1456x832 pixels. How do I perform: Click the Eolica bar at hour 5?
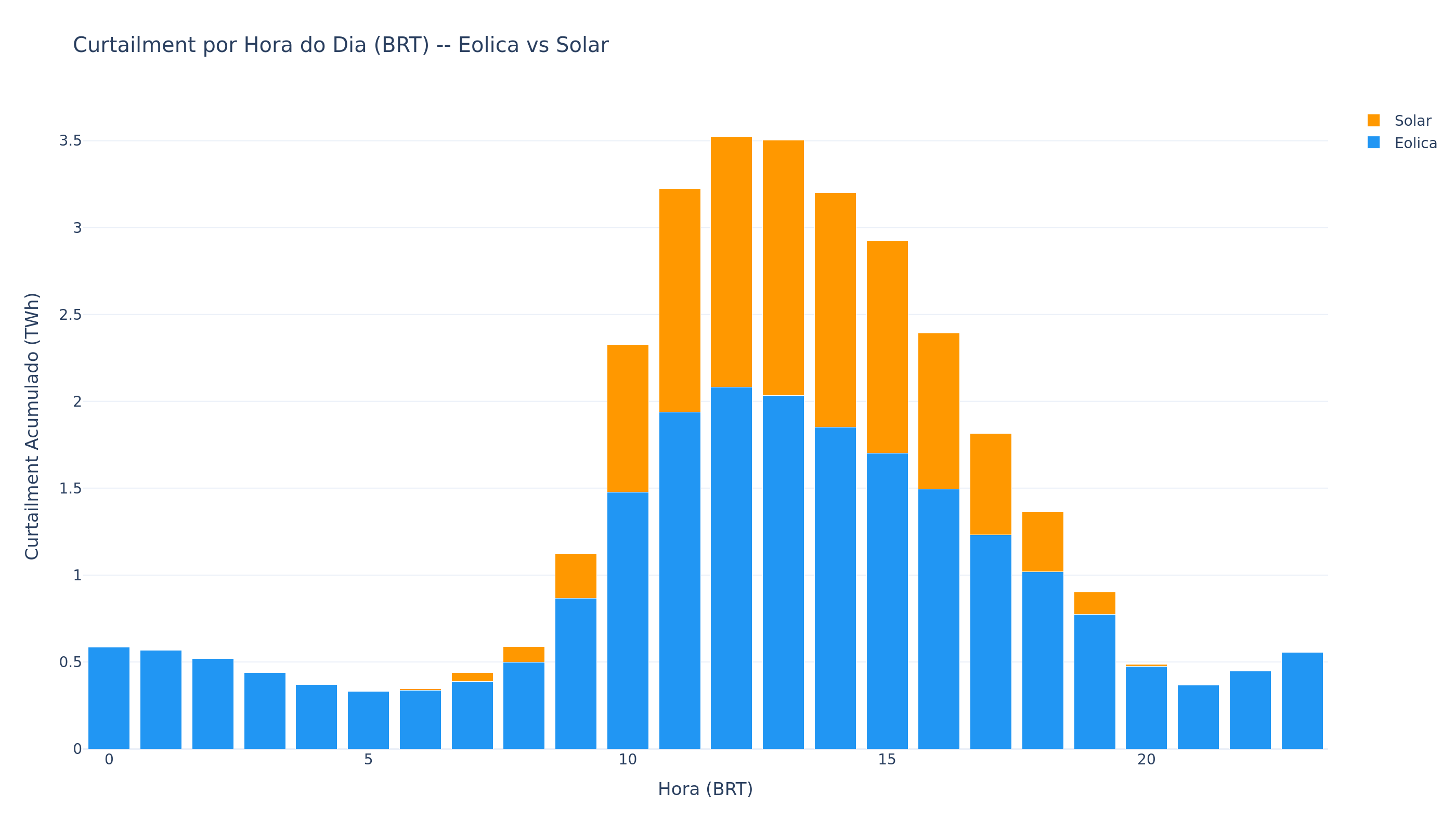coord(368,720)
